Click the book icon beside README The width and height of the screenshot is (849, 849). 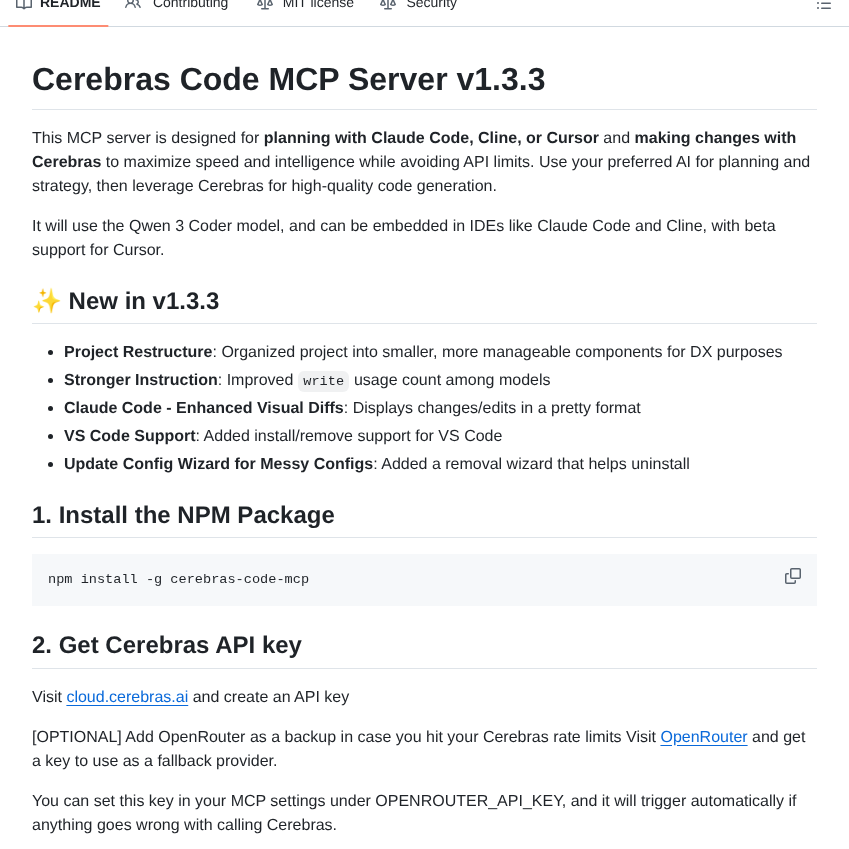24,4
